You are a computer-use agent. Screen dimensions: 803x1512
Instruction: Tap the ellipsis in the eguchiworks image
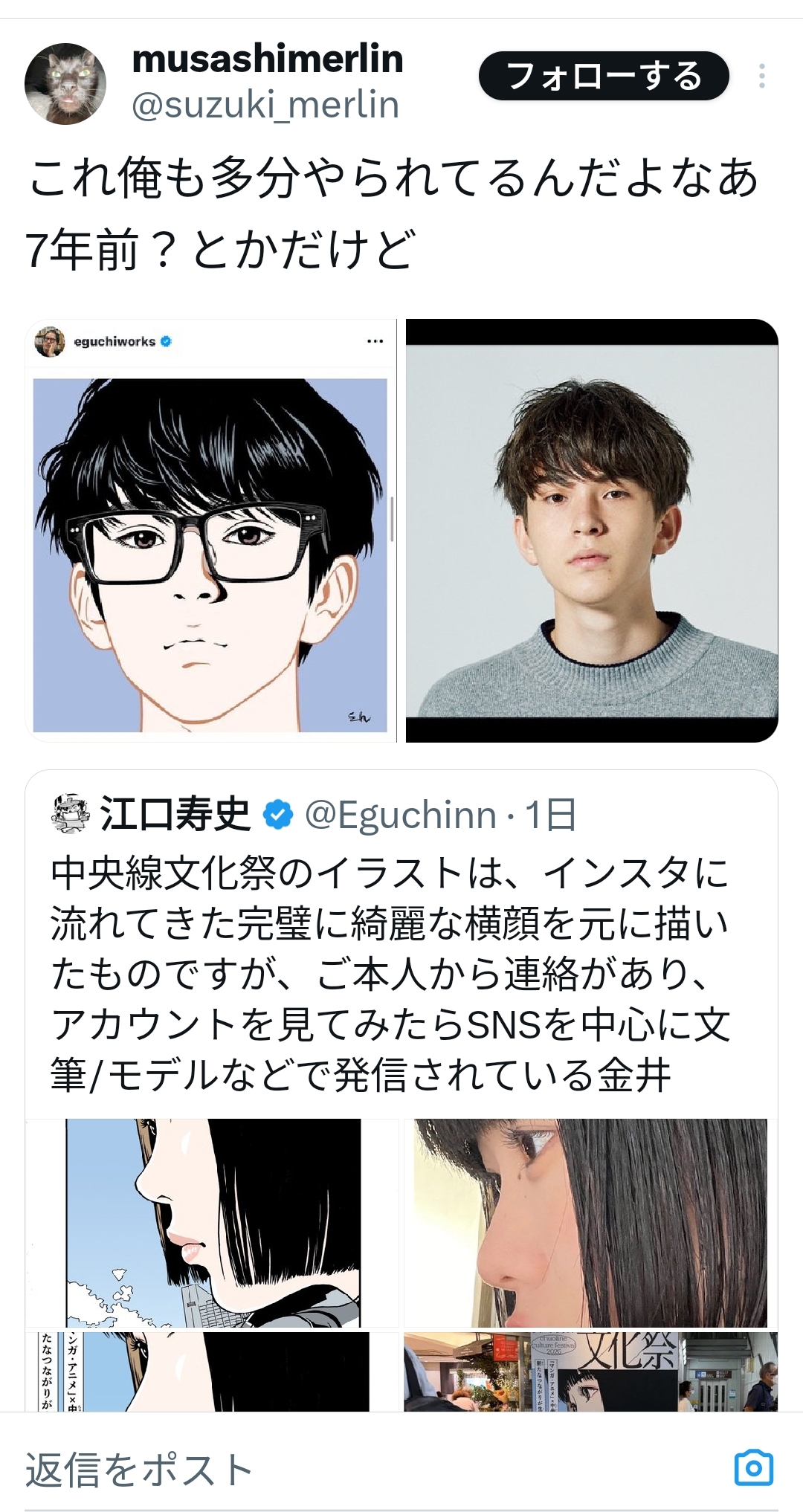coord(375,341)
